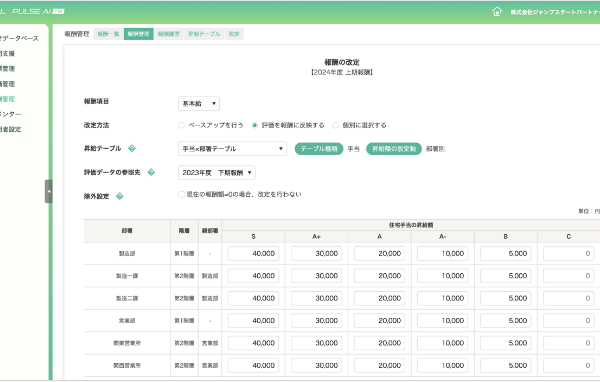
Task: Edit the C value for 製造部 row
Action: pyautogui.click(x=569, y=253)
